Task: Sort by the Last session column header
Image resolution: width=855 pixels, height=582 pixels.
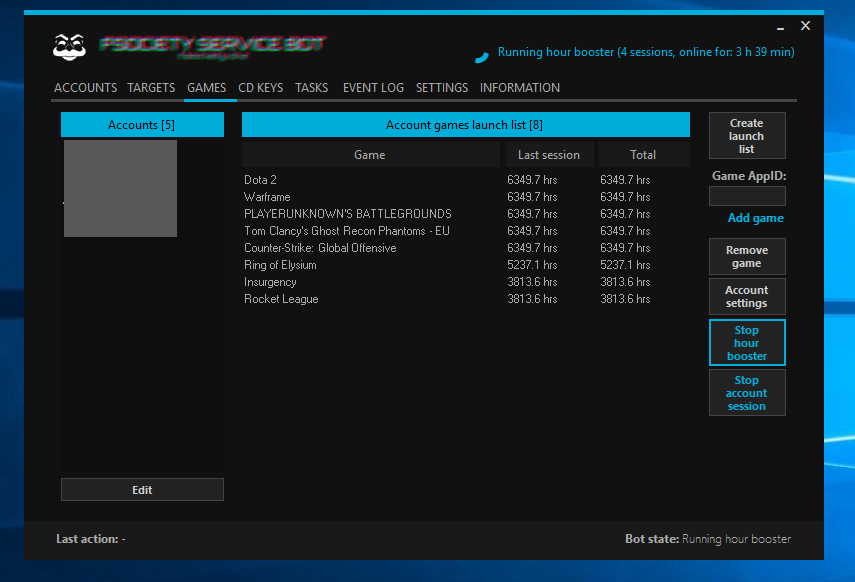Action: pos(548,155)
